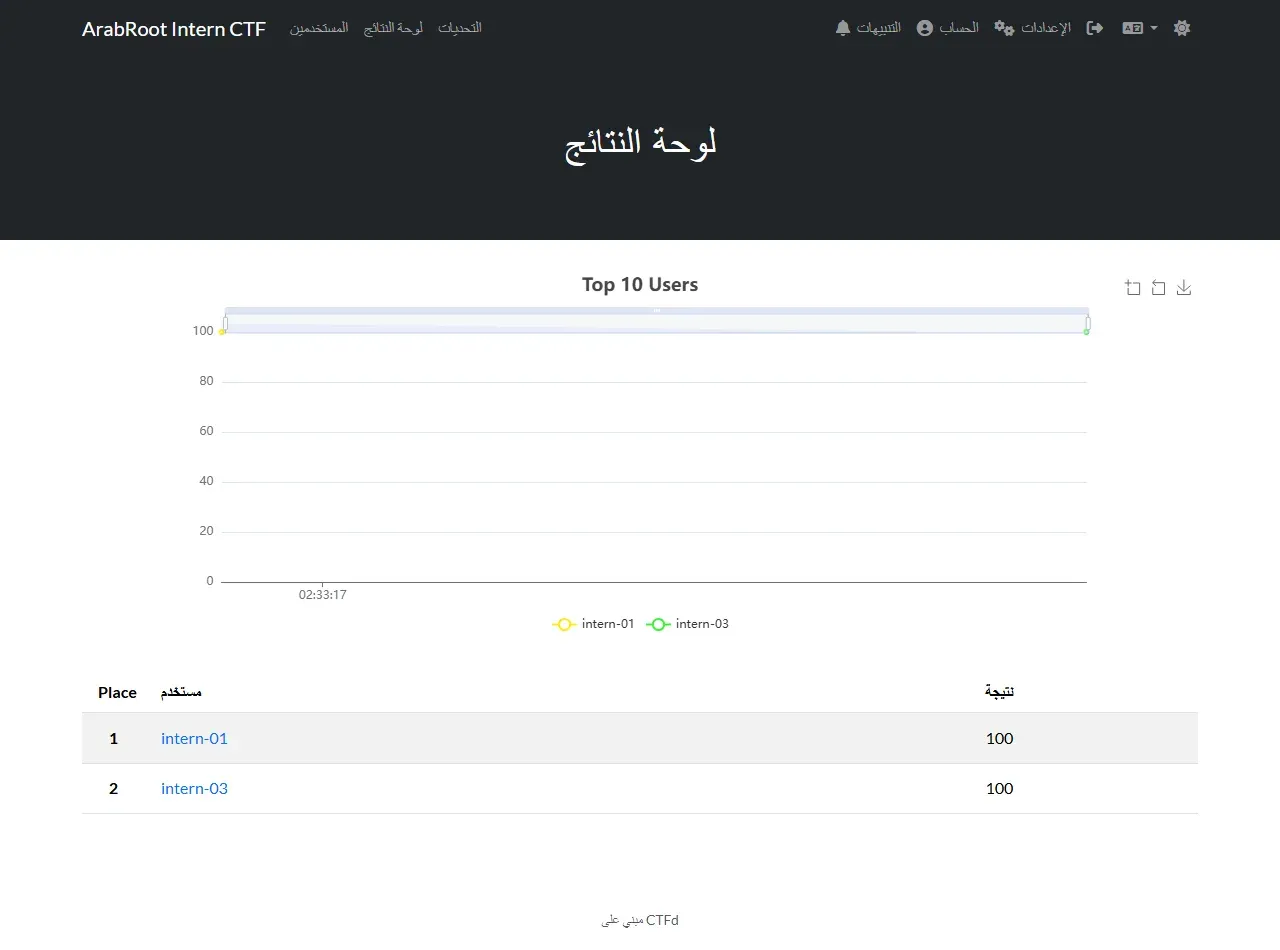1280x950 pixels.
Task: Open الحساب account menu item
Action: 947,28
